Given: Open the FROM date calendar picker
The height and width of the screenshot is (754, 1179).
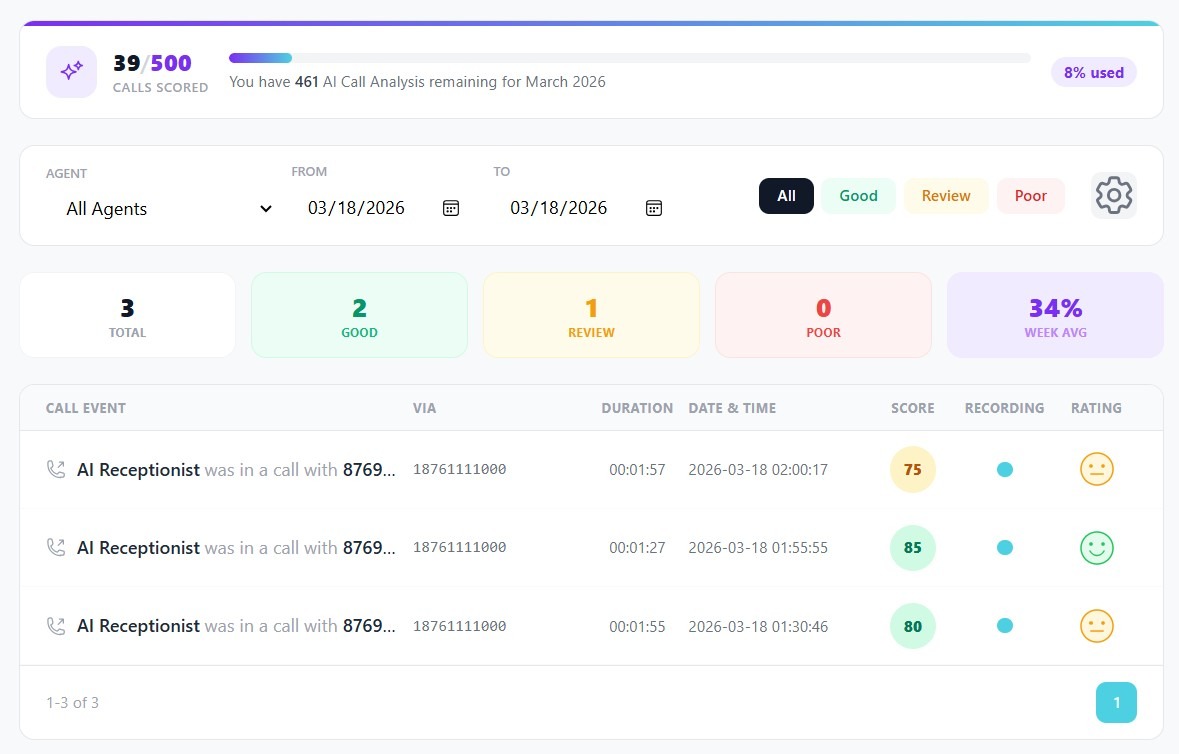Looking at the screenshot, I should 451,208.
